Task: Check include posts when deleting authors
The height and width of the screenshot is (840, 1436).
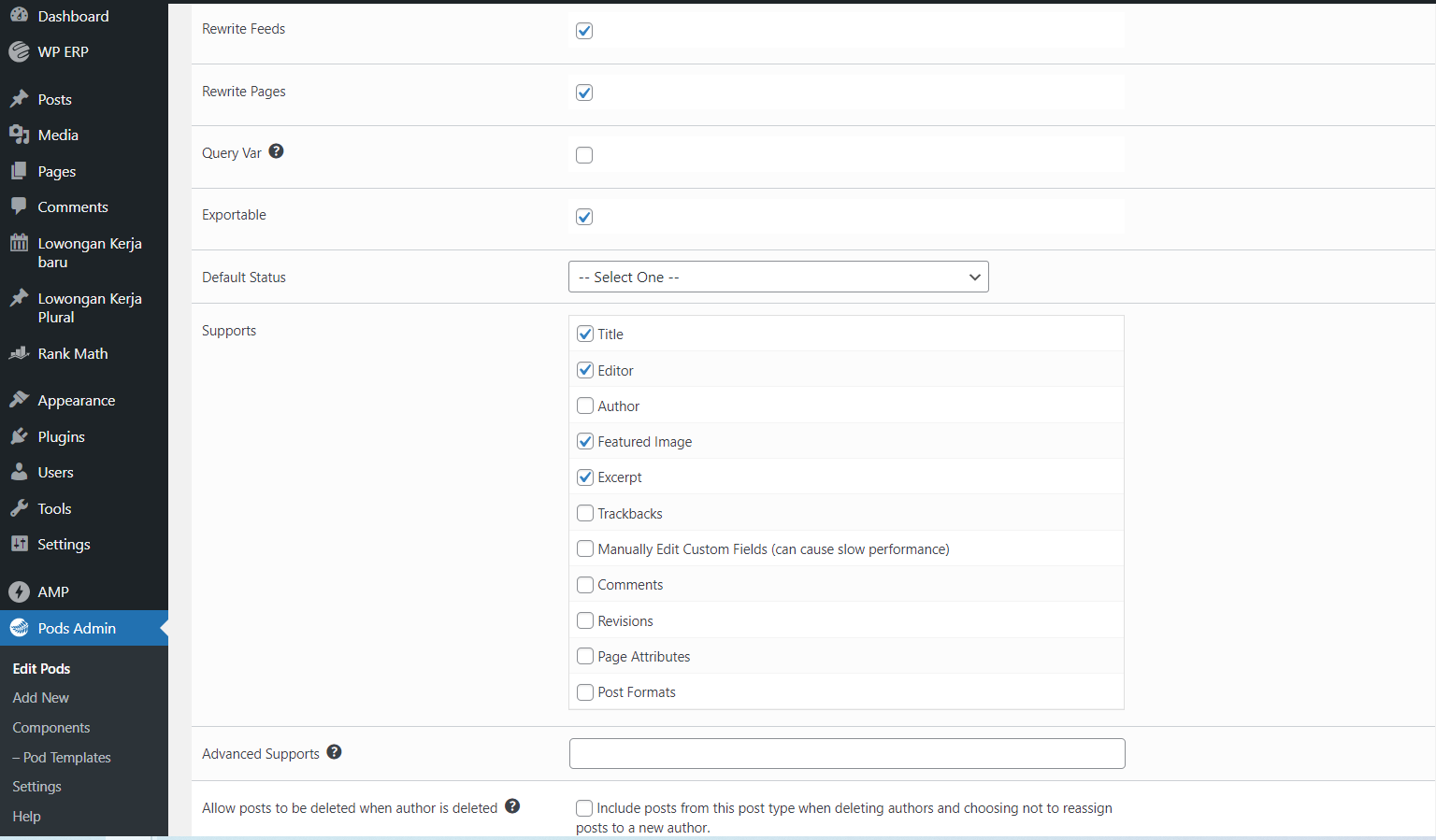Action: [x=584, y=808]
